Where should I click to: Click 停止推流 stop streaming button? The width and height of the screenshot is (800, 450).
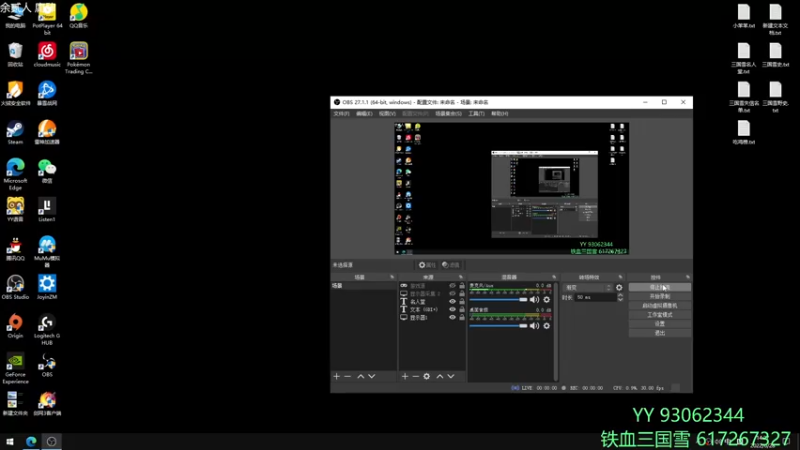[660, 287]
